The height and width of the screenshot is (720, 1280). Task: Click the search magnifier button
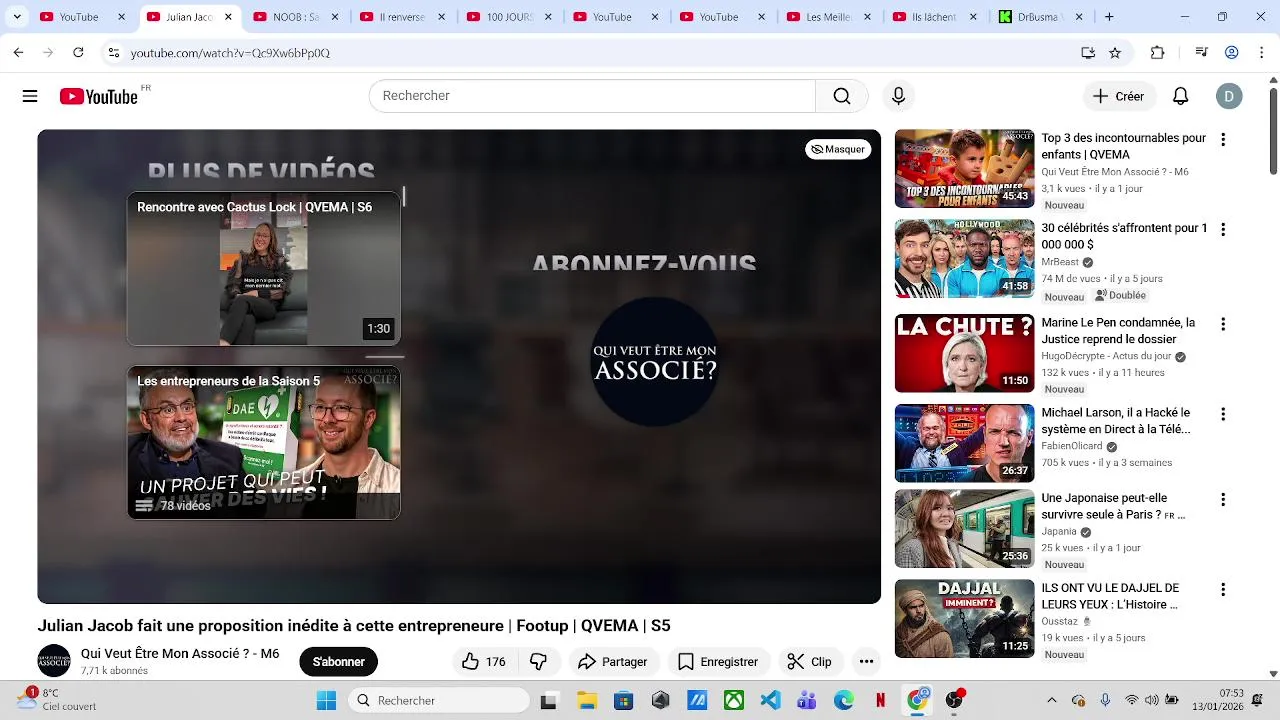point(842,96)
